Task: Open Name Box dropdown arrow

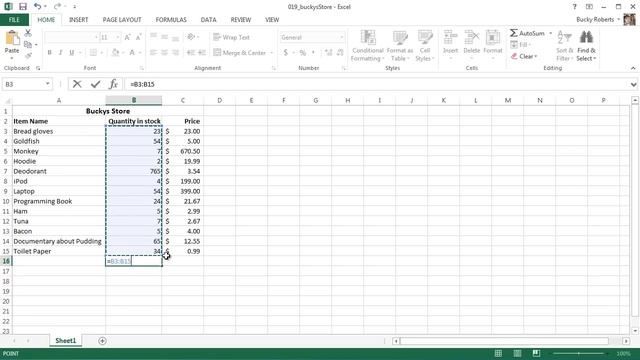Action: pos(48,84)
